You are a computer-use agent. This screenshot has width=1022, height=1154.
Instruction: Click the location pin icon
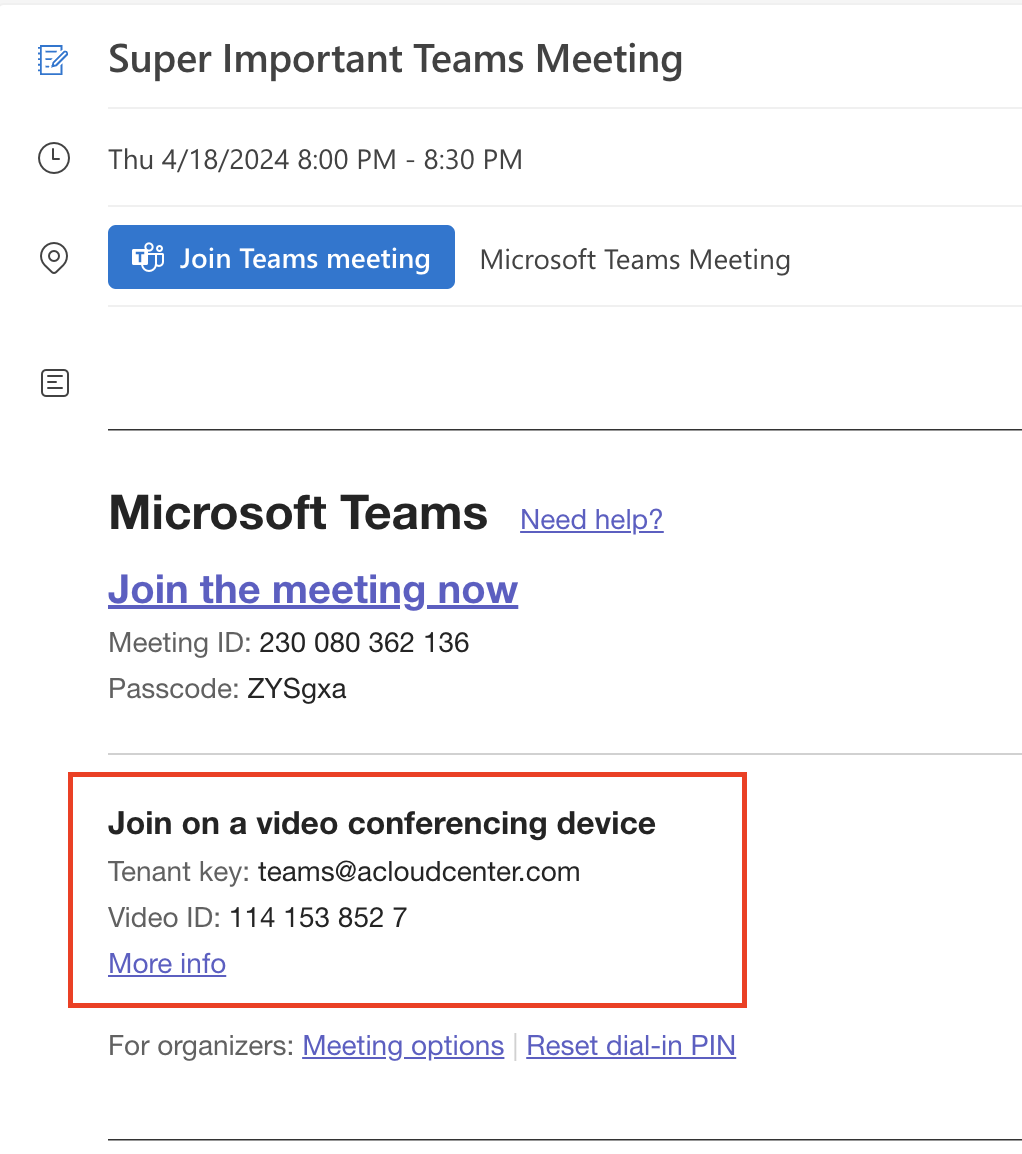pyautogui.click(x=53, y=258)
